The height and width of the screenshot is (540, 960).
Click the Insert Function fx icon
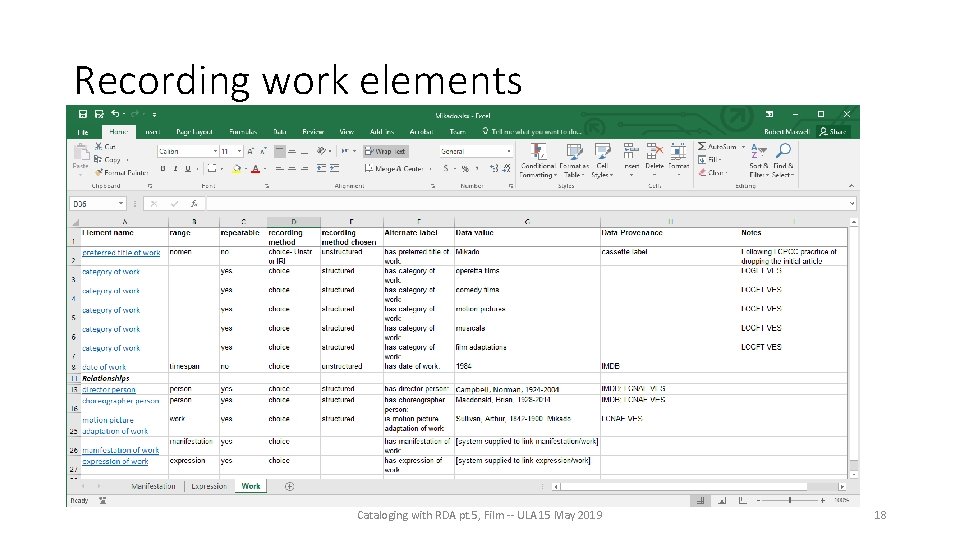click(x=194, y=204)
